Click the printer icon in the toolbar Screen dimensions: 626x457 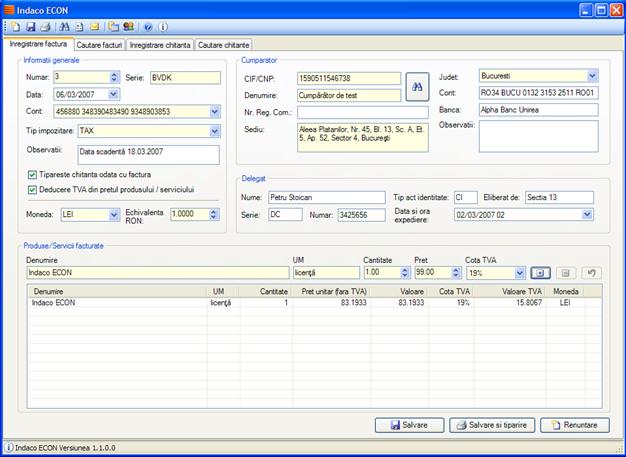(x=46, y=27)
